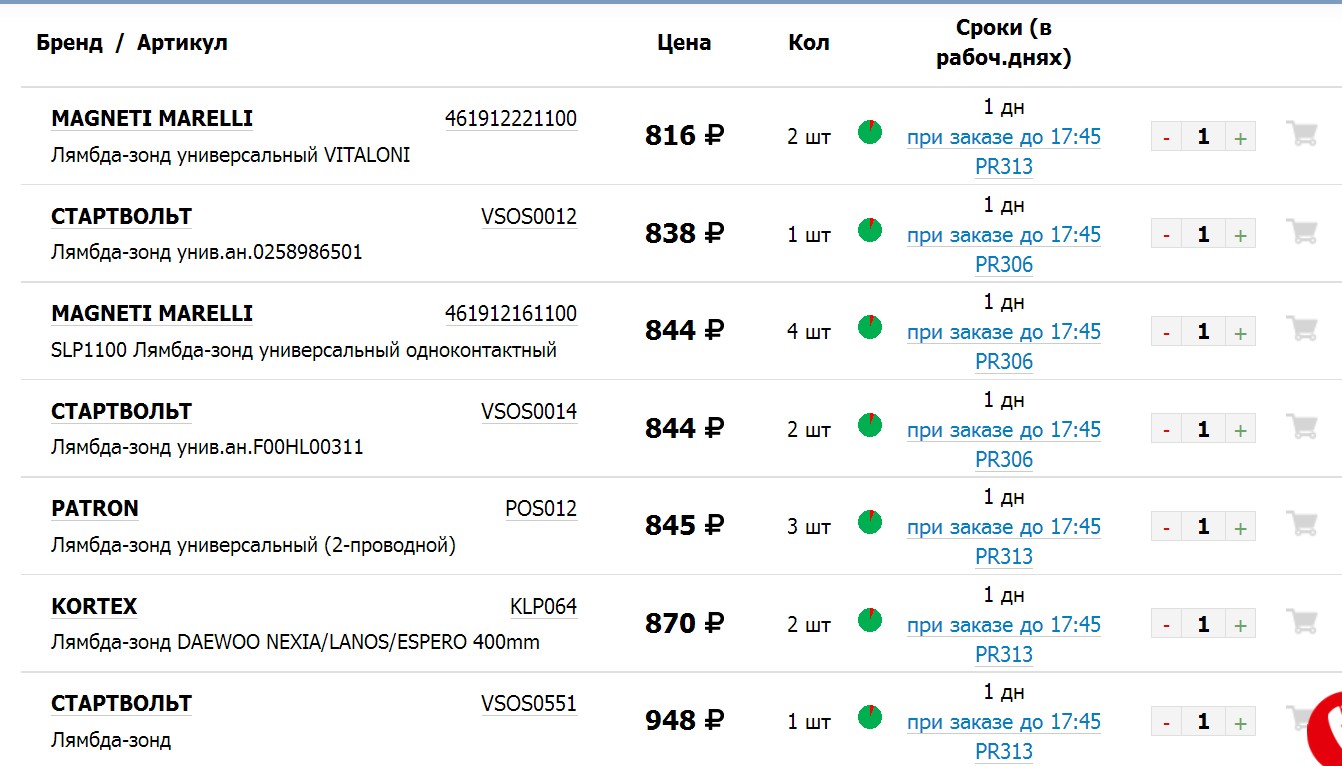Viewport: 1342px width, 766px height.
Task: Open article VSOS0551
Action: 529,704
